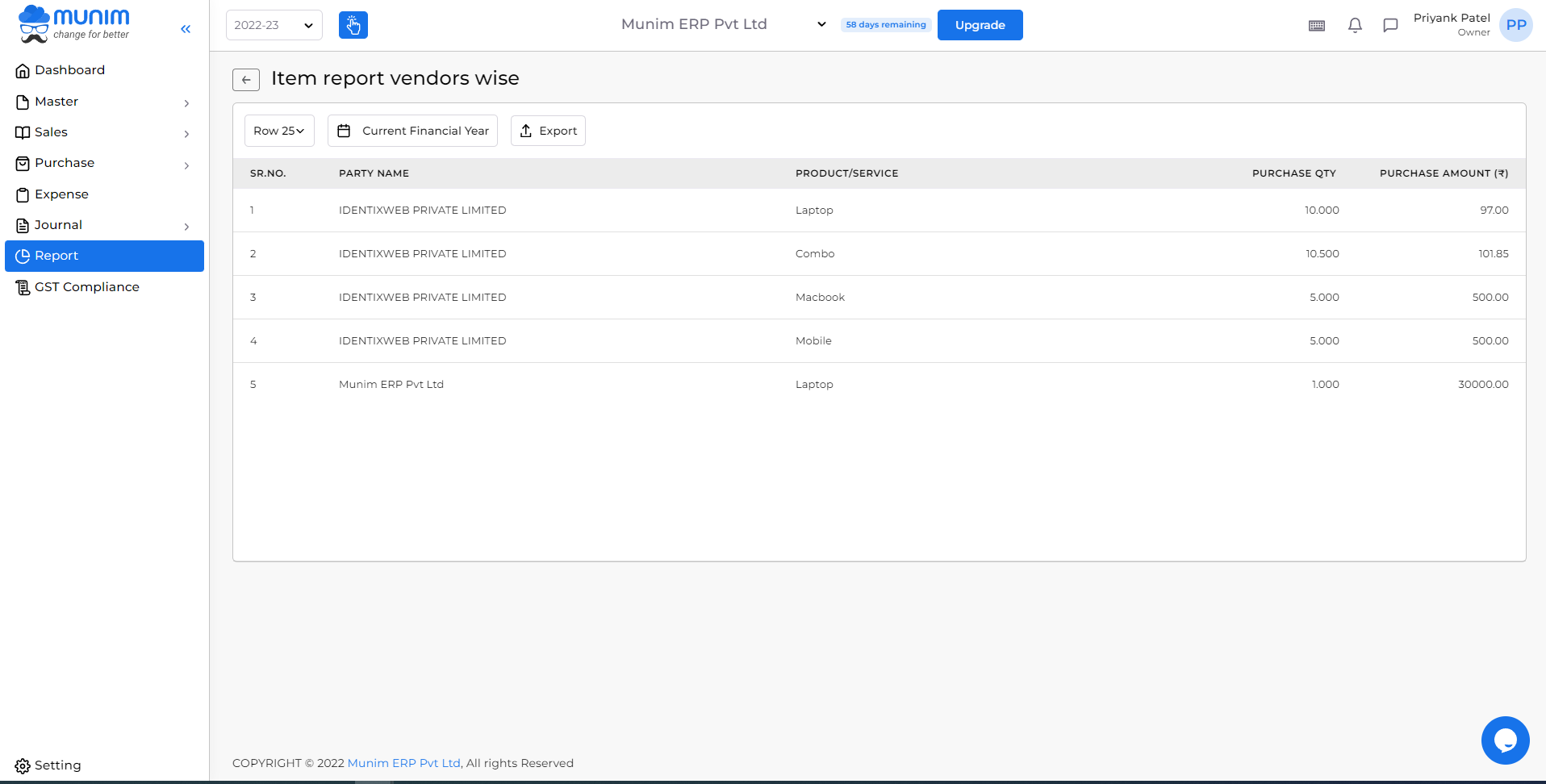Click the PARTY NAME column header
The height and width of the screenshot is (784, 1546).
tap(374, 173)
